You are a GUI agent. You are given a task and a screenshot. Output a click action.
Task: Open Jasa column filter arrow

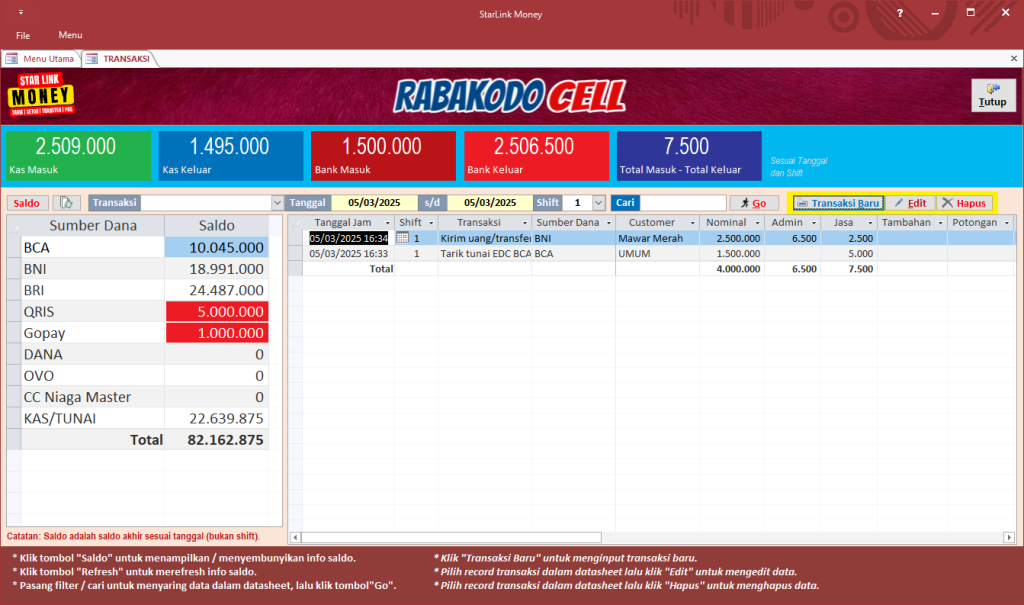pos(870,223)
